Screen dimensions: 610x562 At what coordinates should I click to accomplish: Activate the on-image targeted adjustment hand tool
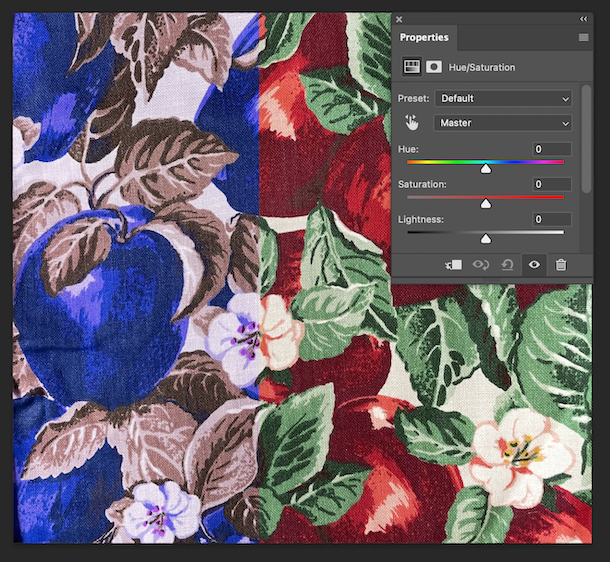click(411, 123)
